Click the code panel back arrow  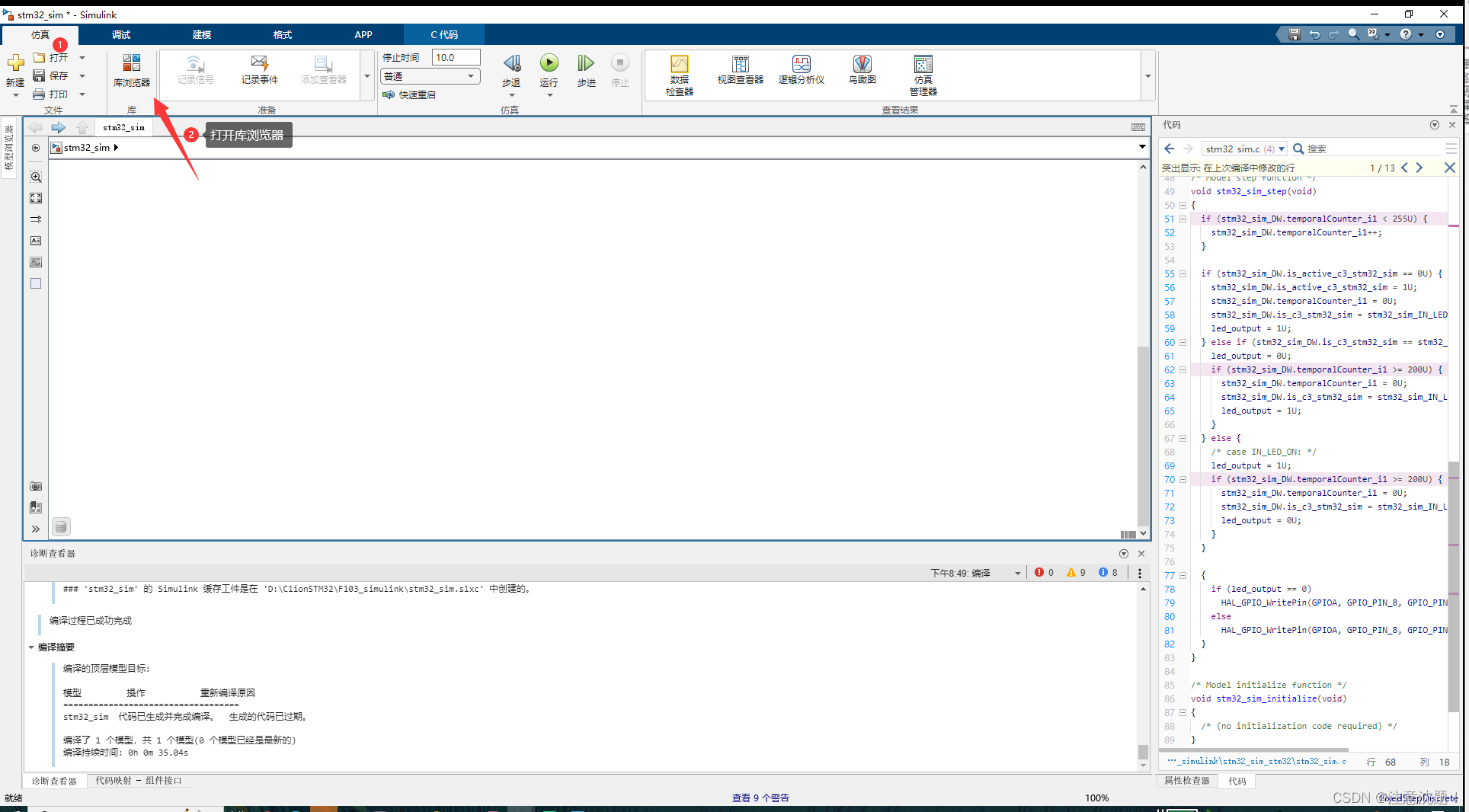point(1170,149)
